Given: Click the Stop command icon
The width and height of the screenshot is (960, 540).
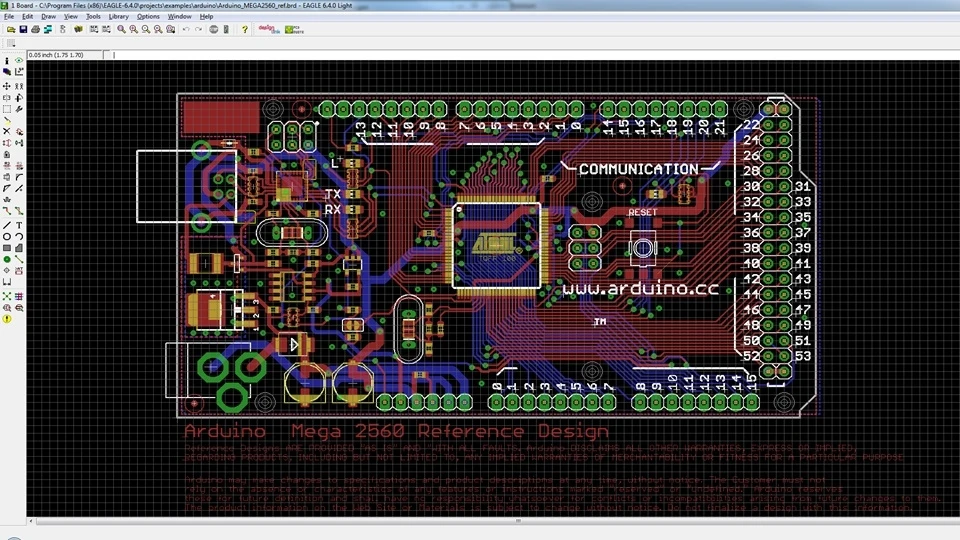Looking at the screenshot, I should tap(214, 29).
